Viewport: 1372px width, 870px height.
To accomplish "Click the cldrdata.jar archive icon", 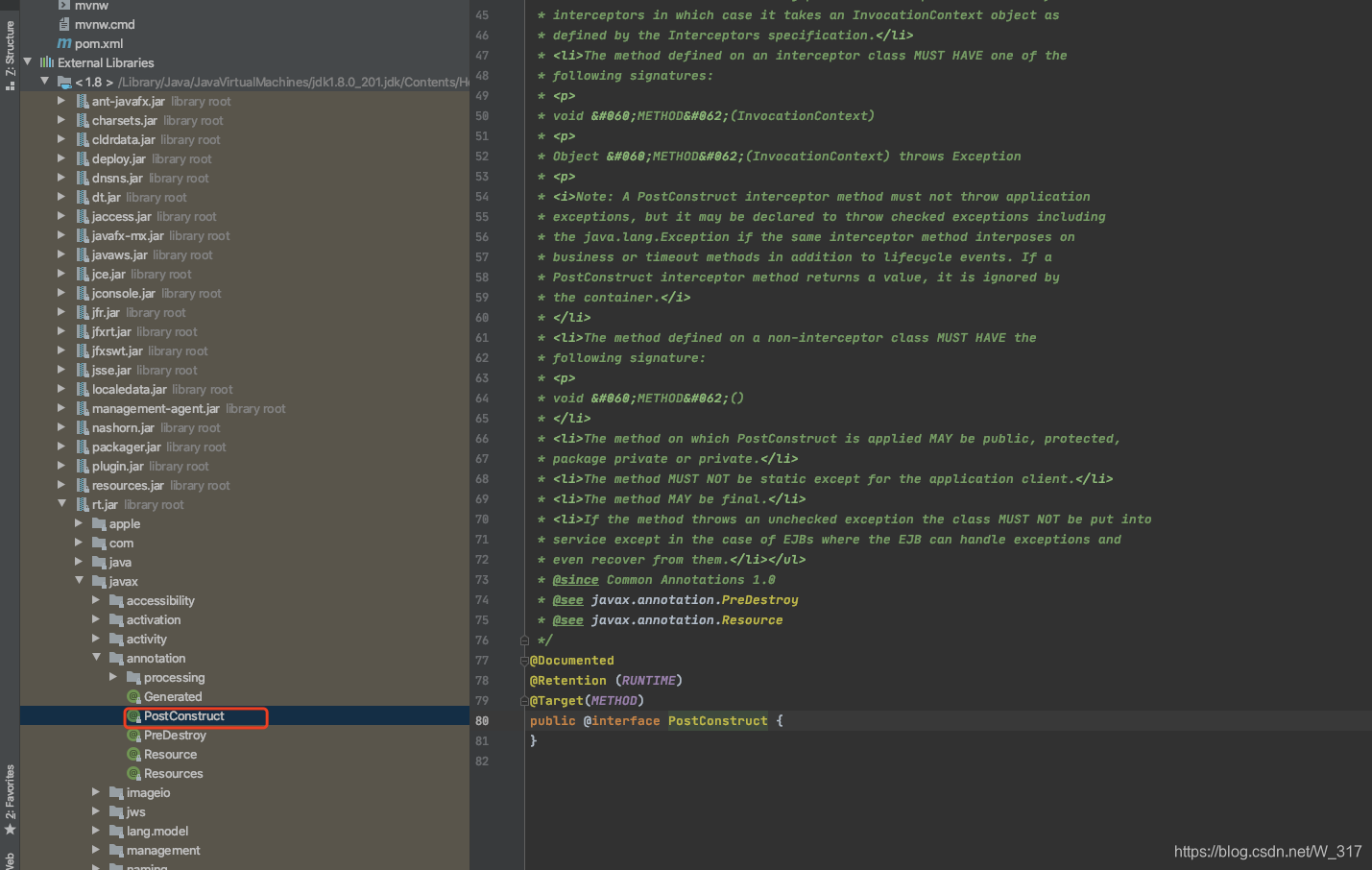I will pos(83,139).
